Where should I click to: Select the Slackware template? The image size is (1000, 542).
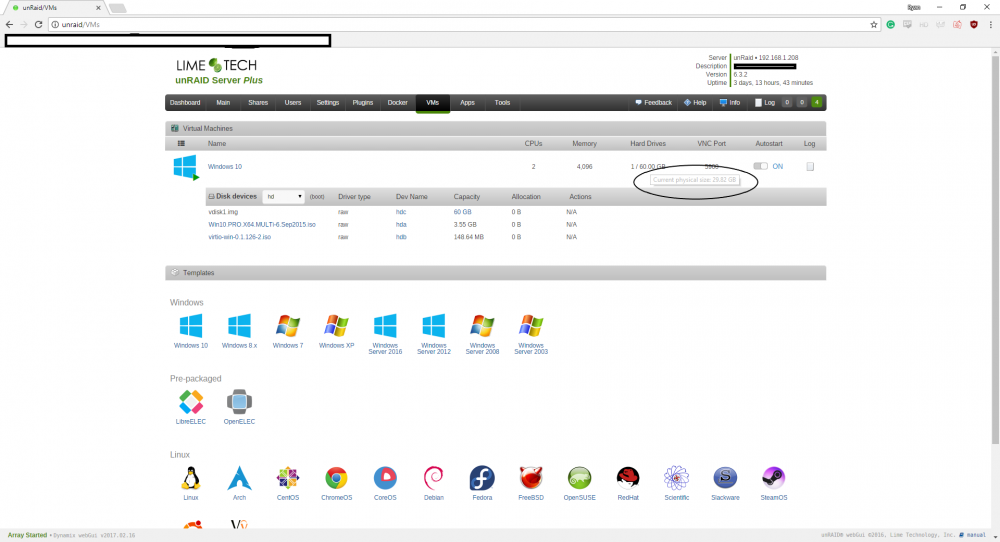coord(725,478)
